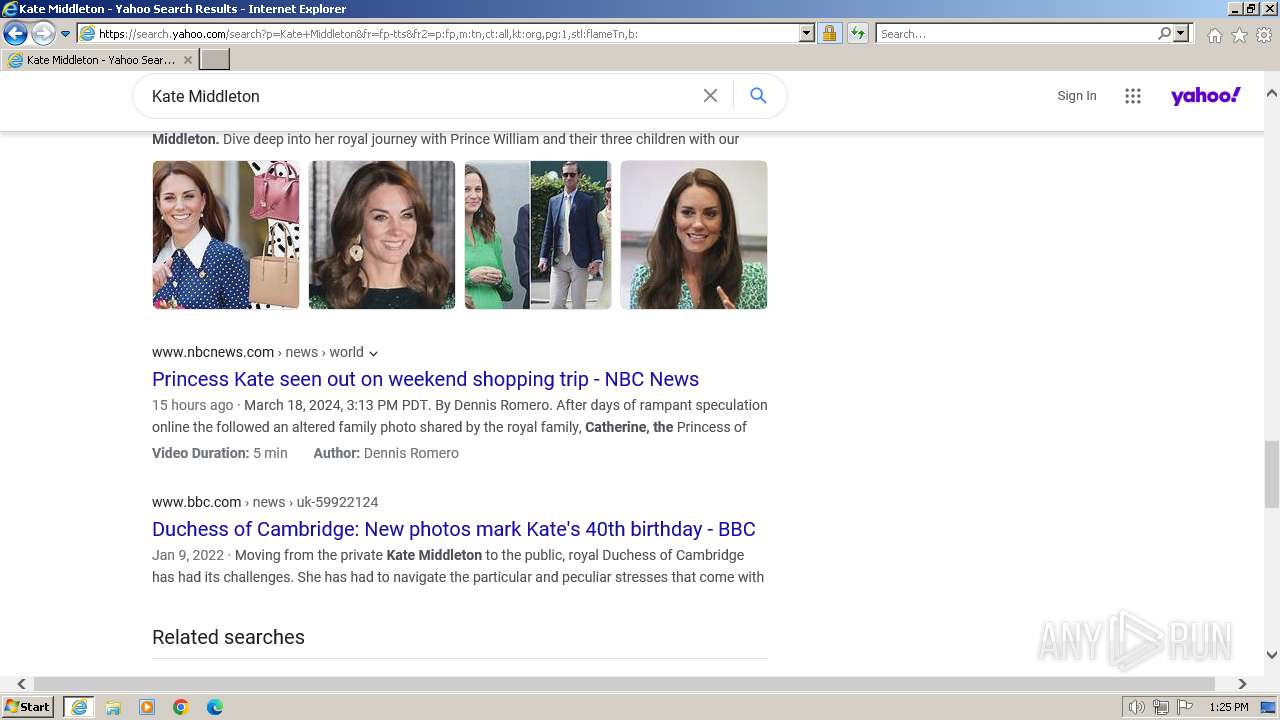Click the Author: Dennis Romero text
The width and height of the screenshot is (1280, 720).
pos(386,453)
